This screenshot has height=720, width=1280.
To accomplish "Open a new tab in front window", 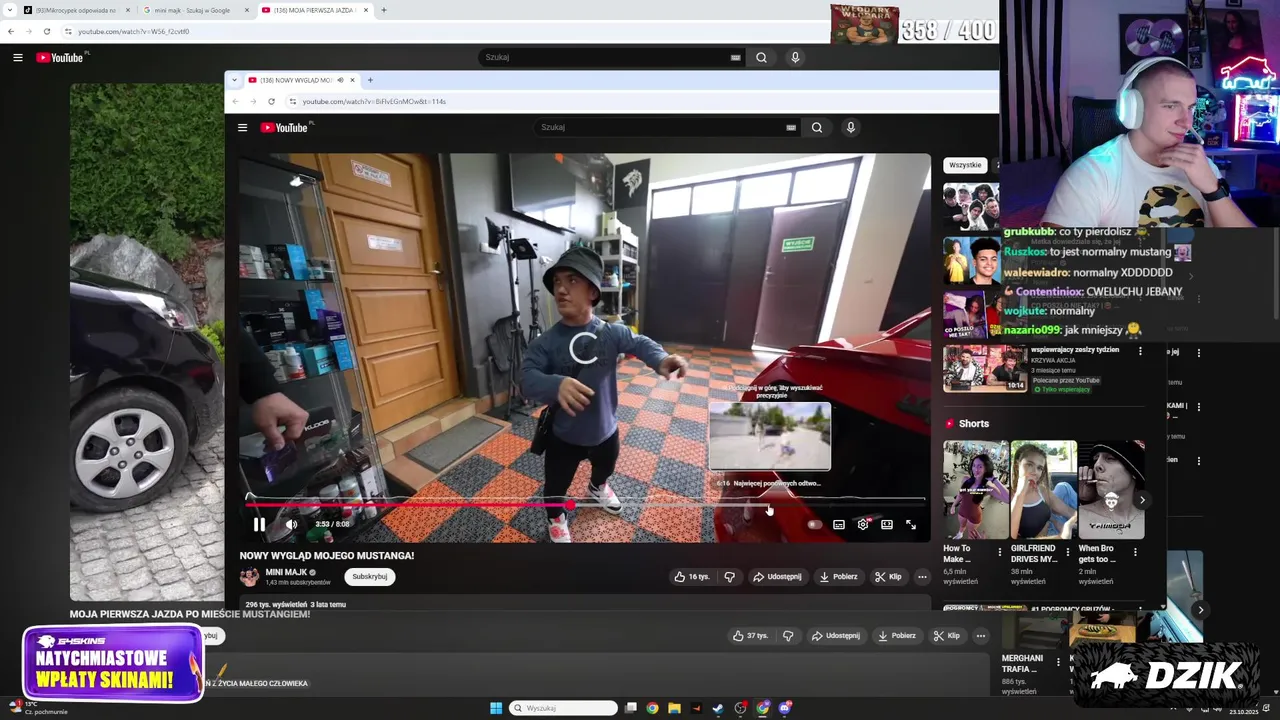I will (370, 80).
